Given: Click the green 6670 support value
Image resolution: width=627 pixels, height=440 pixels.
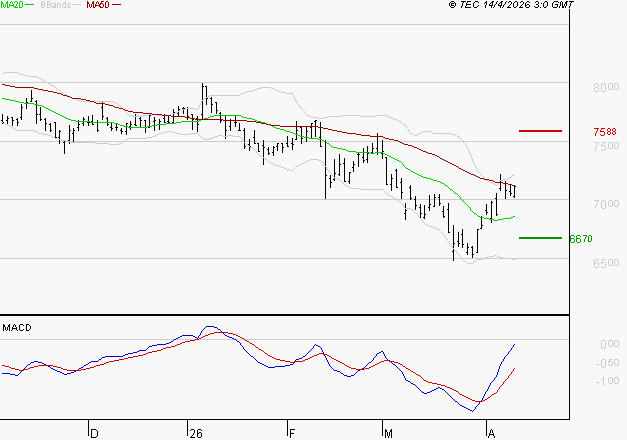Looking at the screenshot, I should [x=581, y=239].
